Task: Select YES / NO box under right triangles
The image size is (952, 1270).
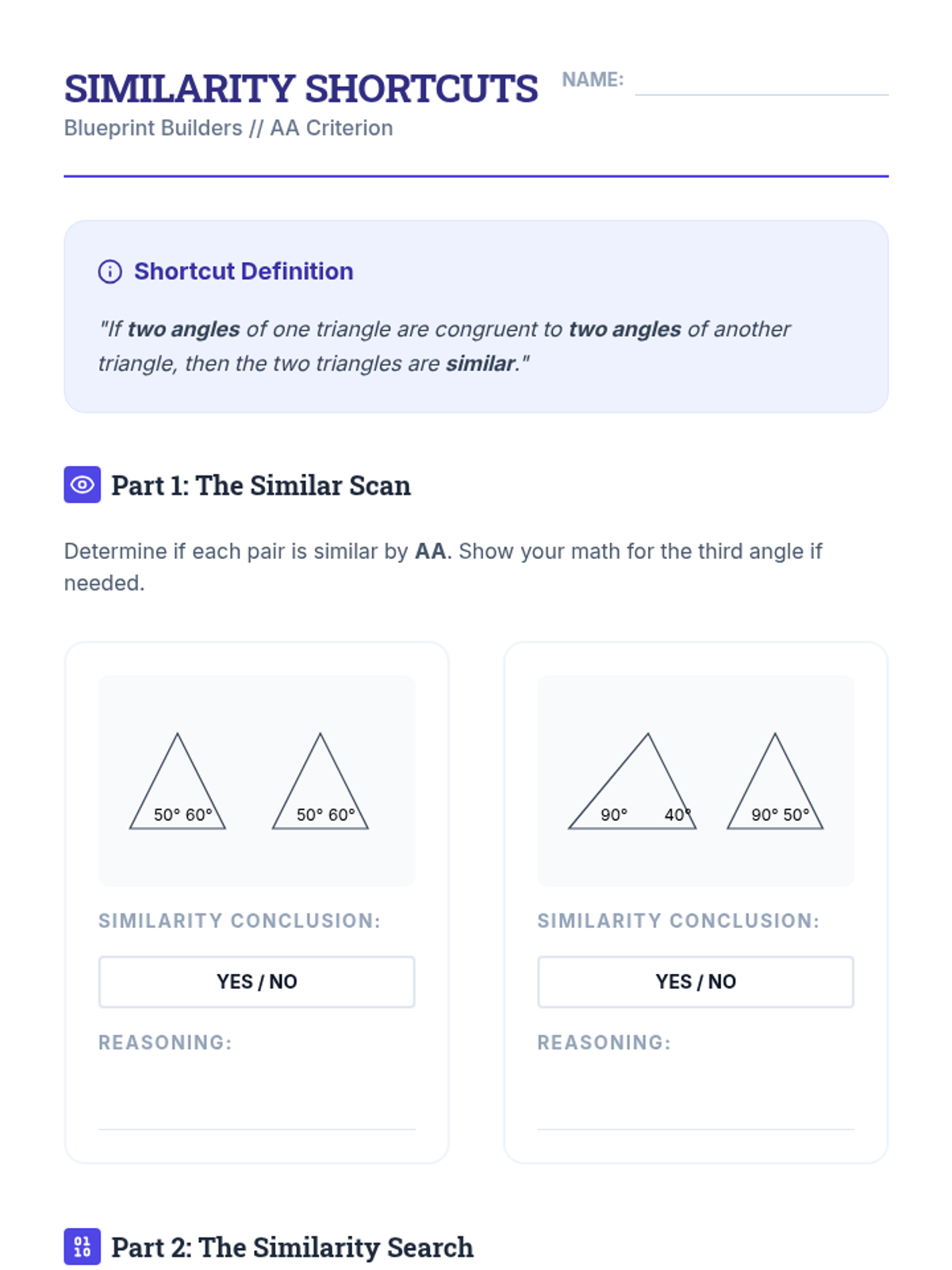Action: pos(696,982)
